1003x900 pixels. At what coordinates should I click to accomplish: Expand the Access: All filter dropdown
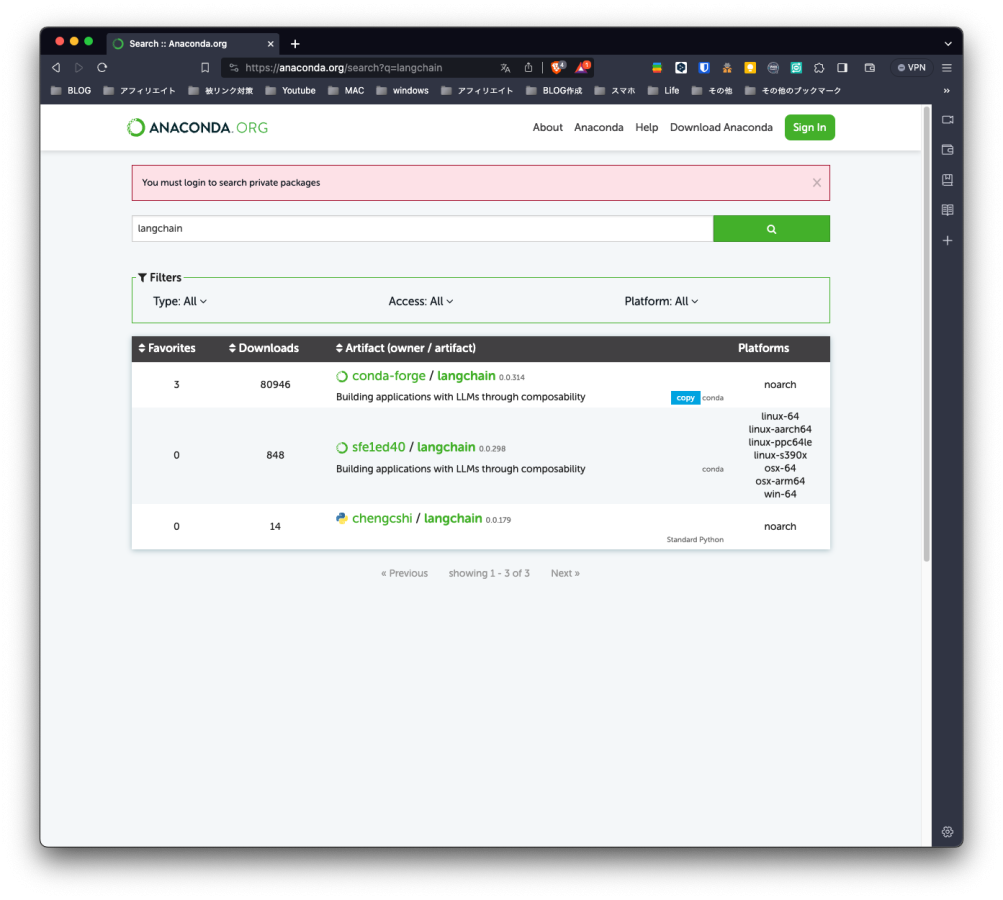(421, 301)
